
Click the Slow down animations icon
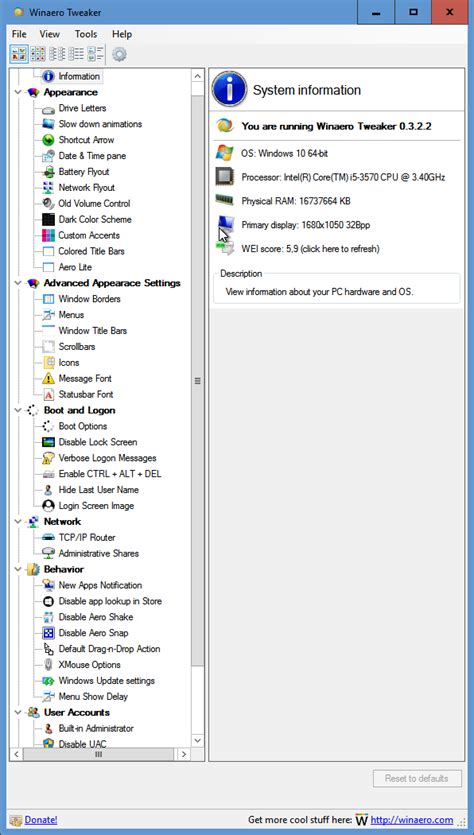48,124
